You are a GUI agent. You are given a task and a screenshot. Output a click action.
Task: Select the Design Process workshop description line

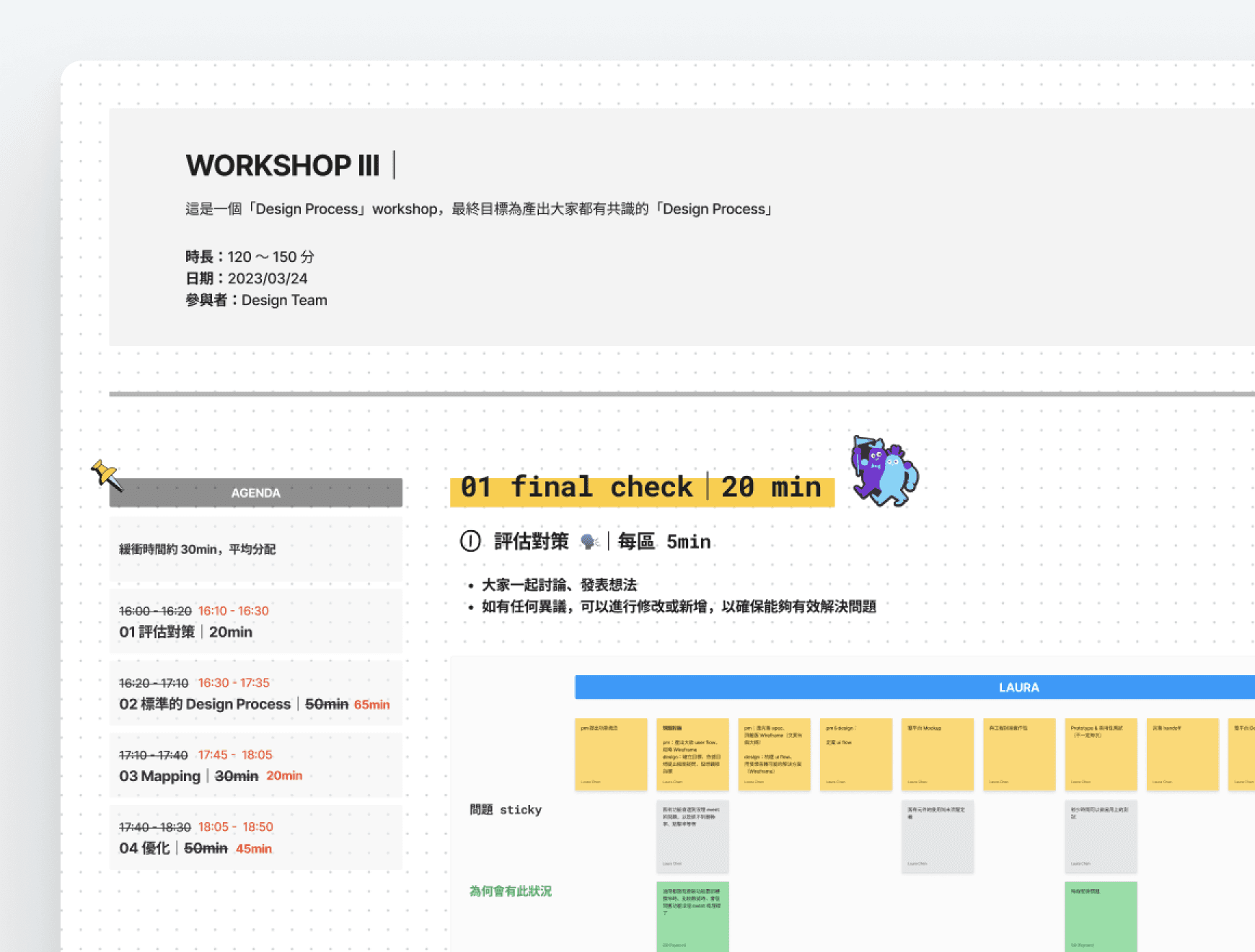click(480, 209)
